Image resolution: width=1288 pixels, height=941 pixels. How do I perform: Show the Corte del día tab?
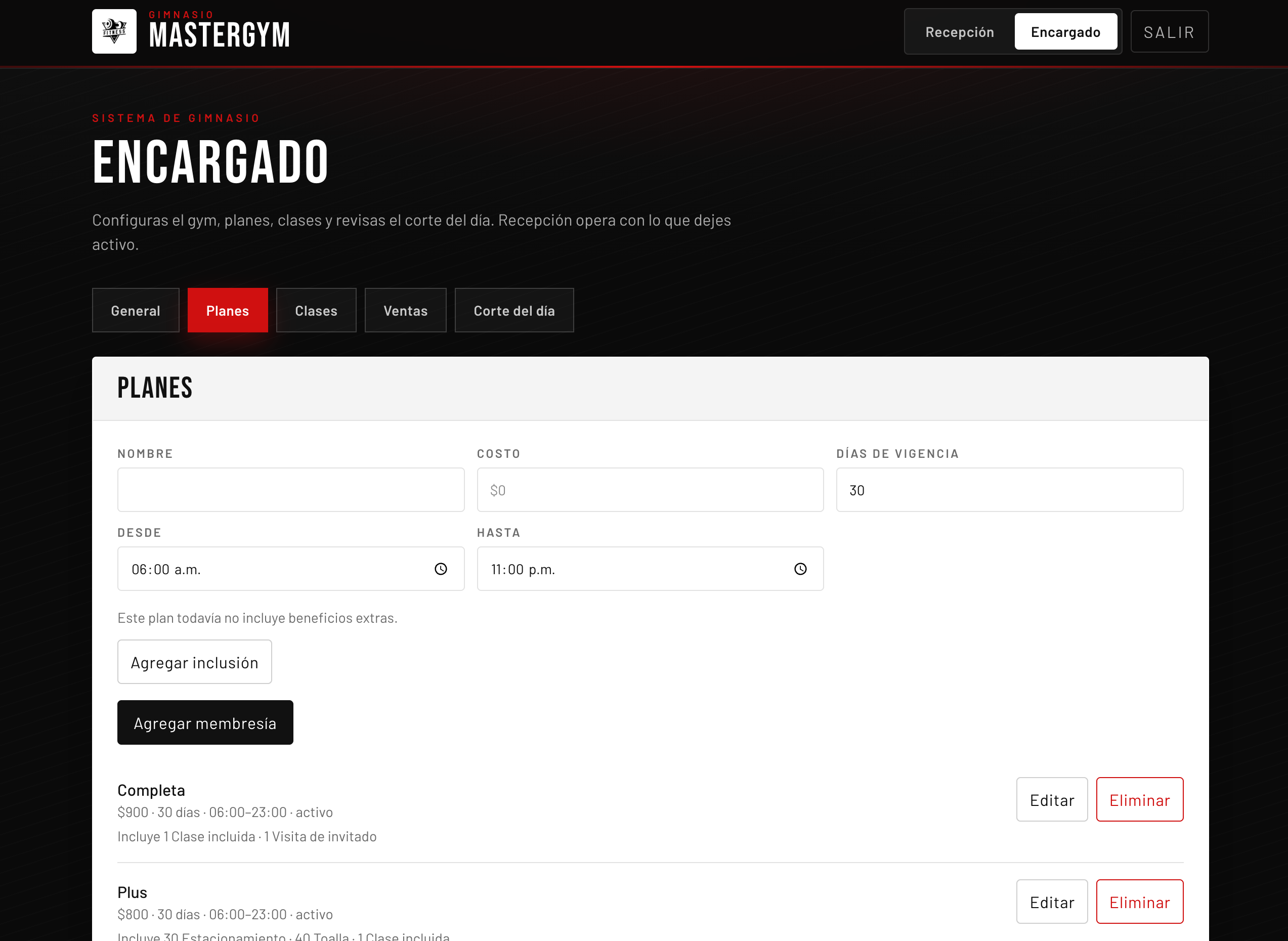[x=514, y=311]
